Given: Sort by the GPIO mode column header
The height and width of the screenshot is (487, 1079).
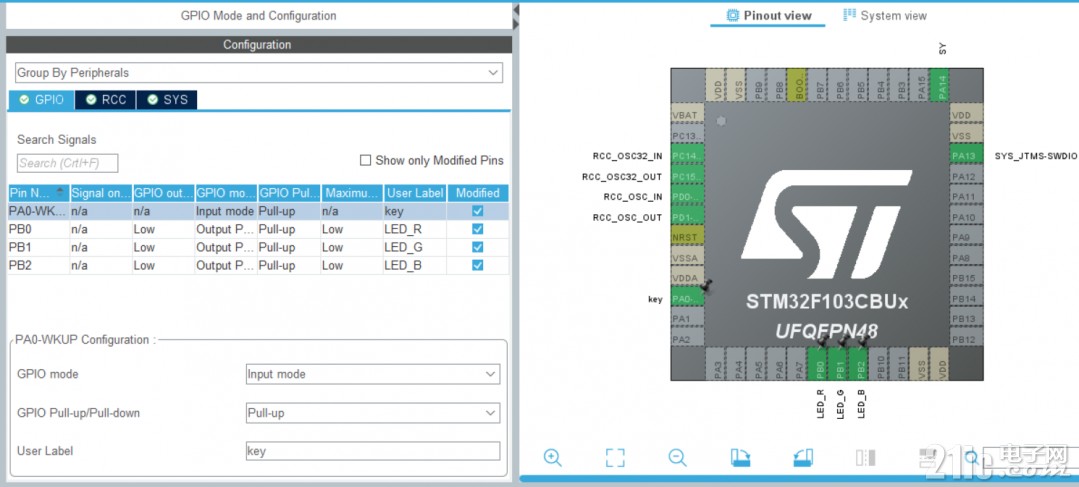Looking at the screenshot, I should (226, 193).
